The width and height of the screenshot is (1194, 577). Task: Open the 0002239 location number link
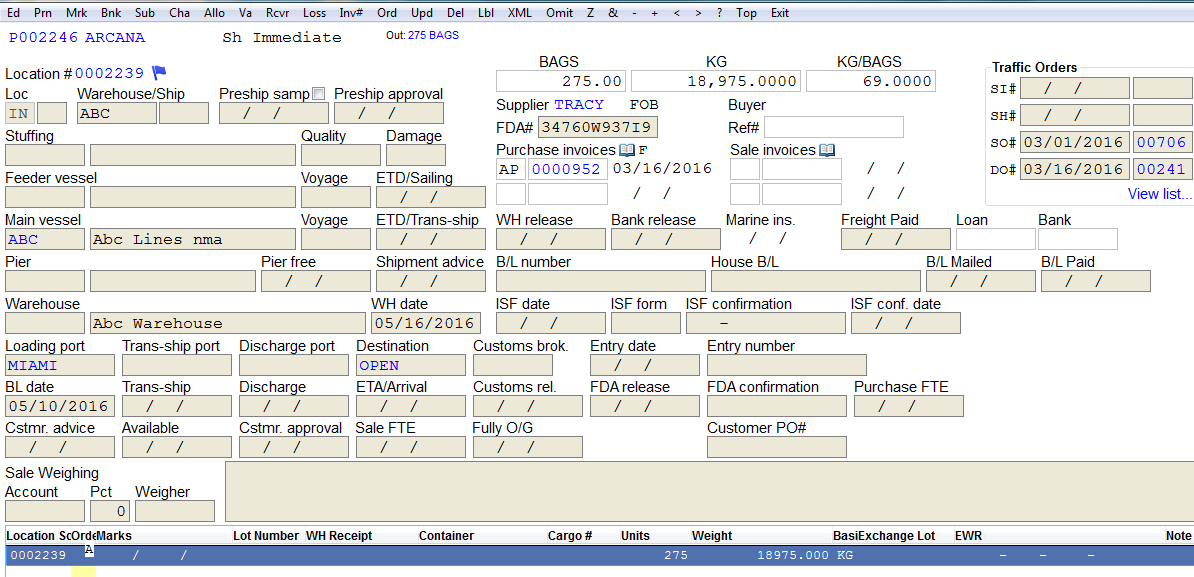[x=110, y=74]
